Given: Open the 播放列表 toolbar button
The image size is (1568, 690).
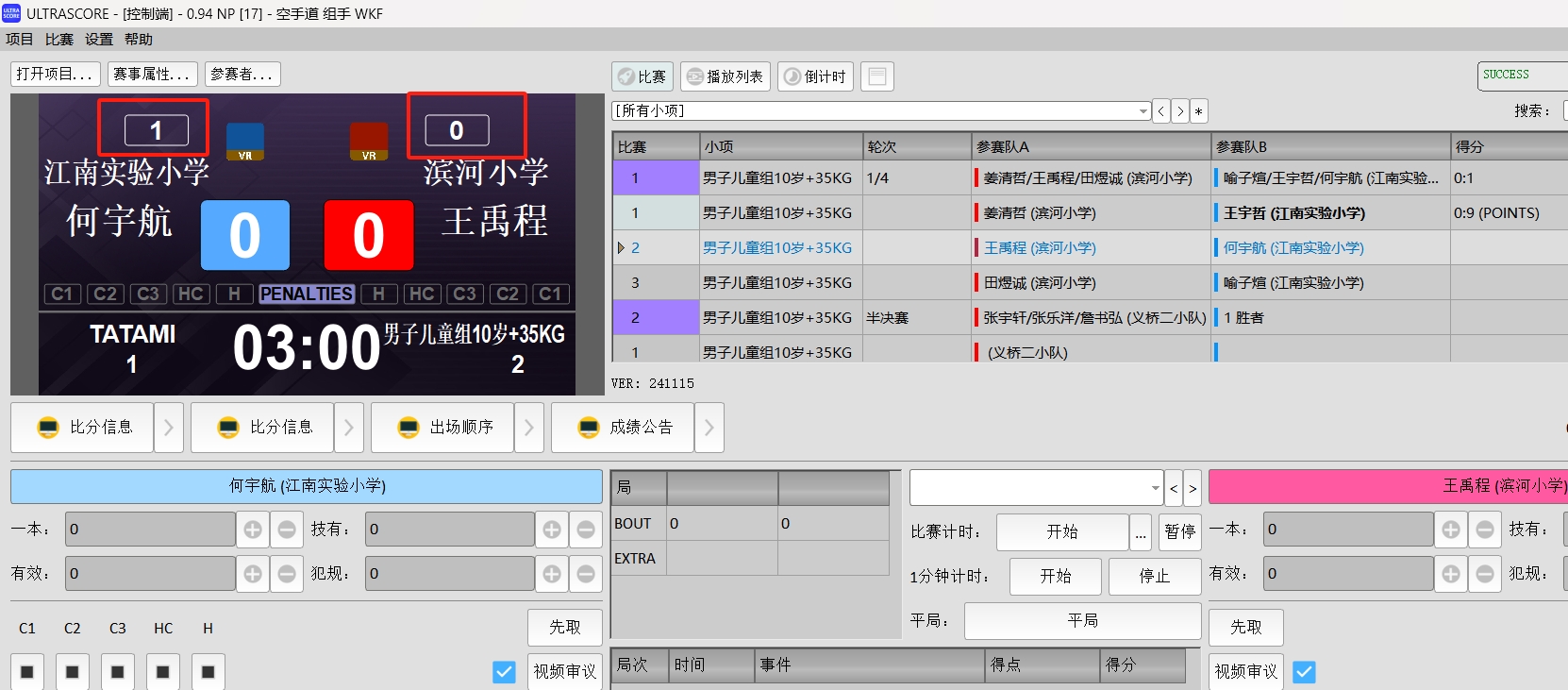Looking at the screenshot, I should pyautogui.click(x=726, y=76).
